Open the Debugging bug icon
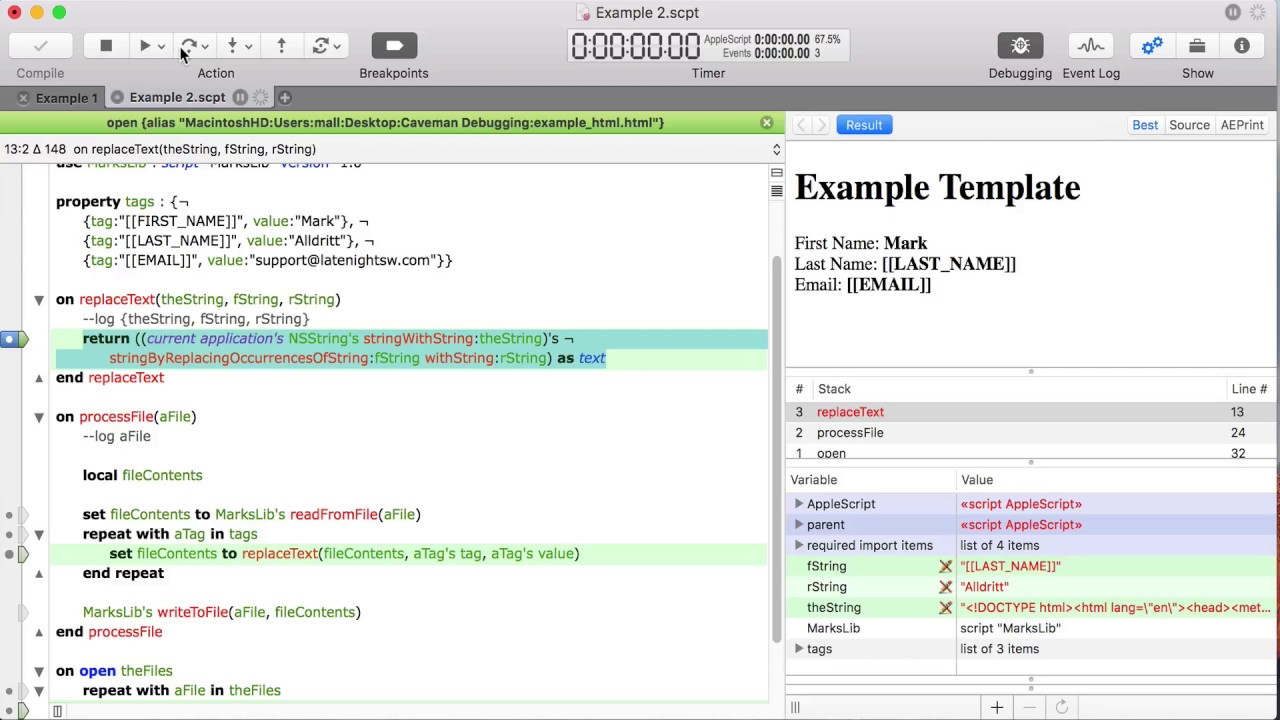Viewport: 1280px width, 720px height. 1020,46
